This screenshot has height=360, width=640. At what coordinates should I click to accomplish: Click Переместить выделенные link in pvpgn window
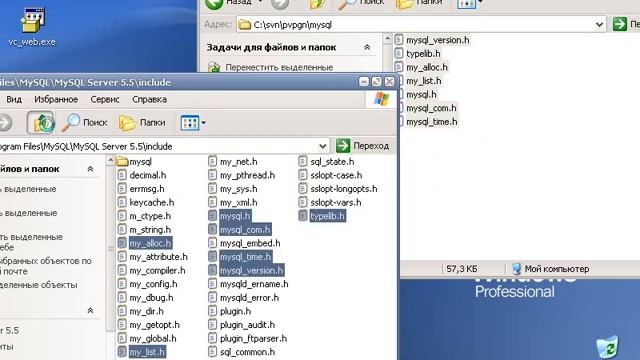point(279,67)
